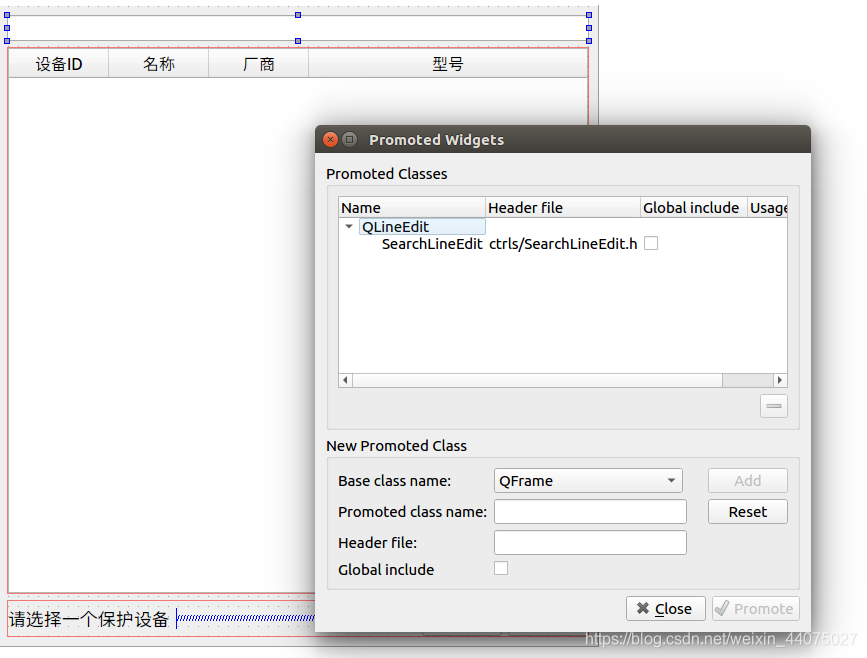Click the horizontal scrollbar handle
The image size is (867, 658).
[x=537, y=380]
